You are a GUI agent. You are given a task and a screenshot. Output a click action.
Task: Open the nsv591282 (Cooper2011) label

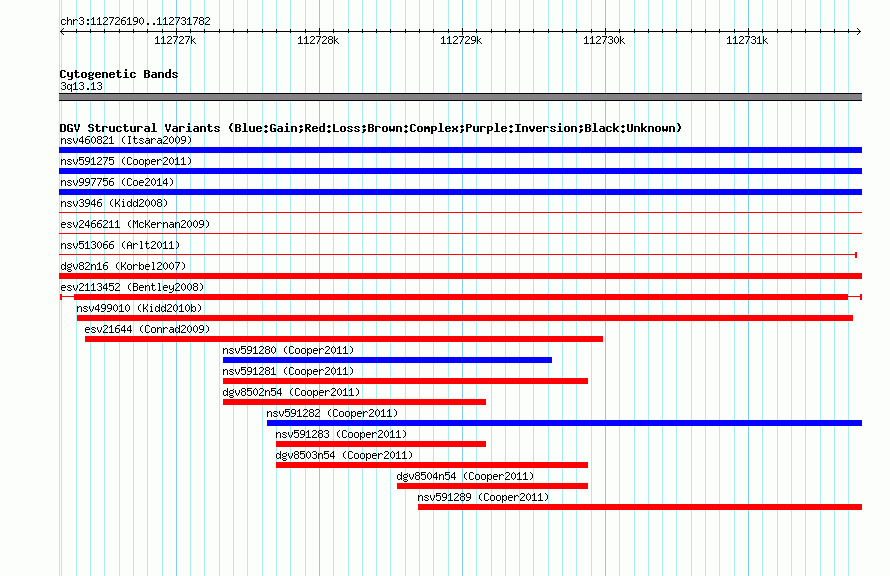click(332, 413)
